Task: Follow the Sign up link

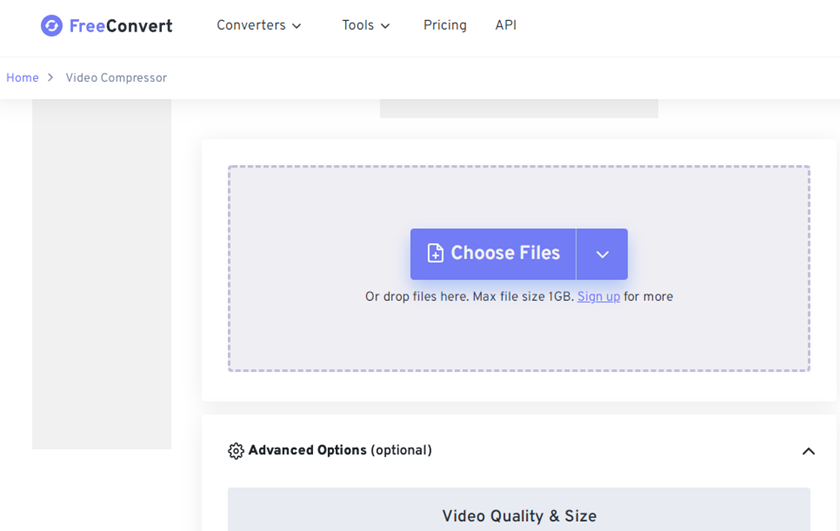Action: pyautogui.click(x=598, y=297)
